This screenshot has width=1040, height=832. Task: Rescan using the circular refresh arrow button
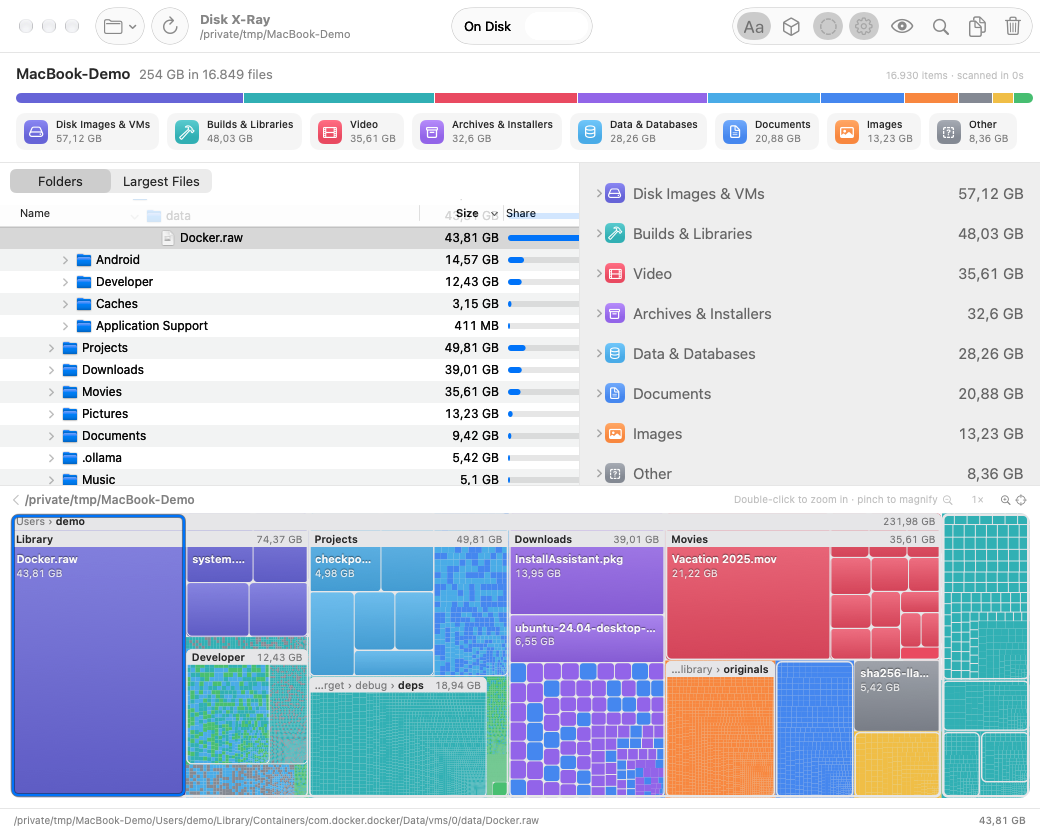(170, 27)
